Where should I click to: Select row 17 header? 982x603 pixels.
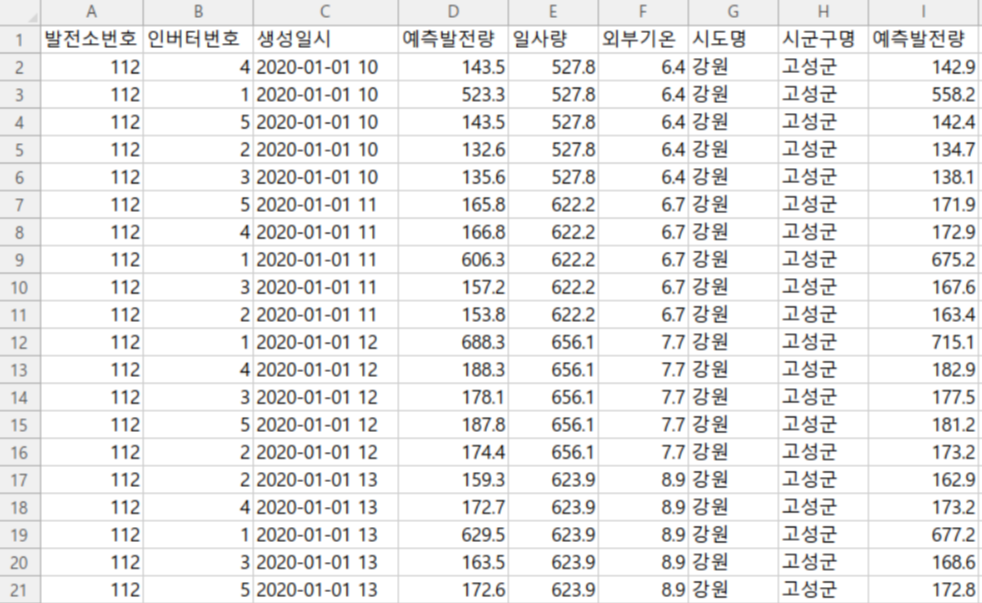click(x=20, y=480)
